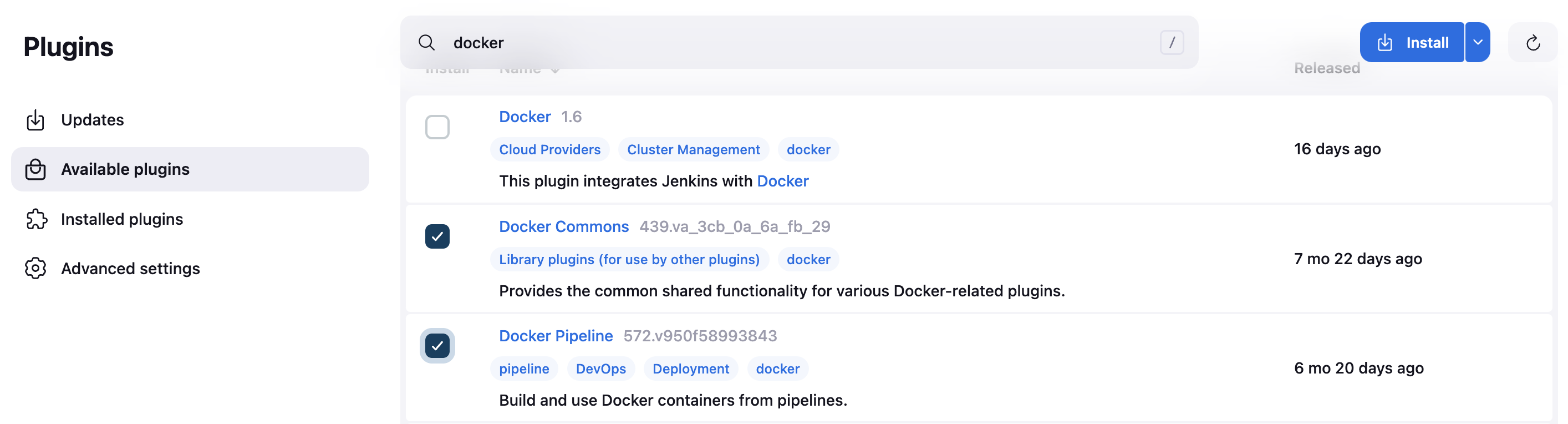
Task: Focus the plugin search field
Action: pyautogui.click(x=791, y=43)
